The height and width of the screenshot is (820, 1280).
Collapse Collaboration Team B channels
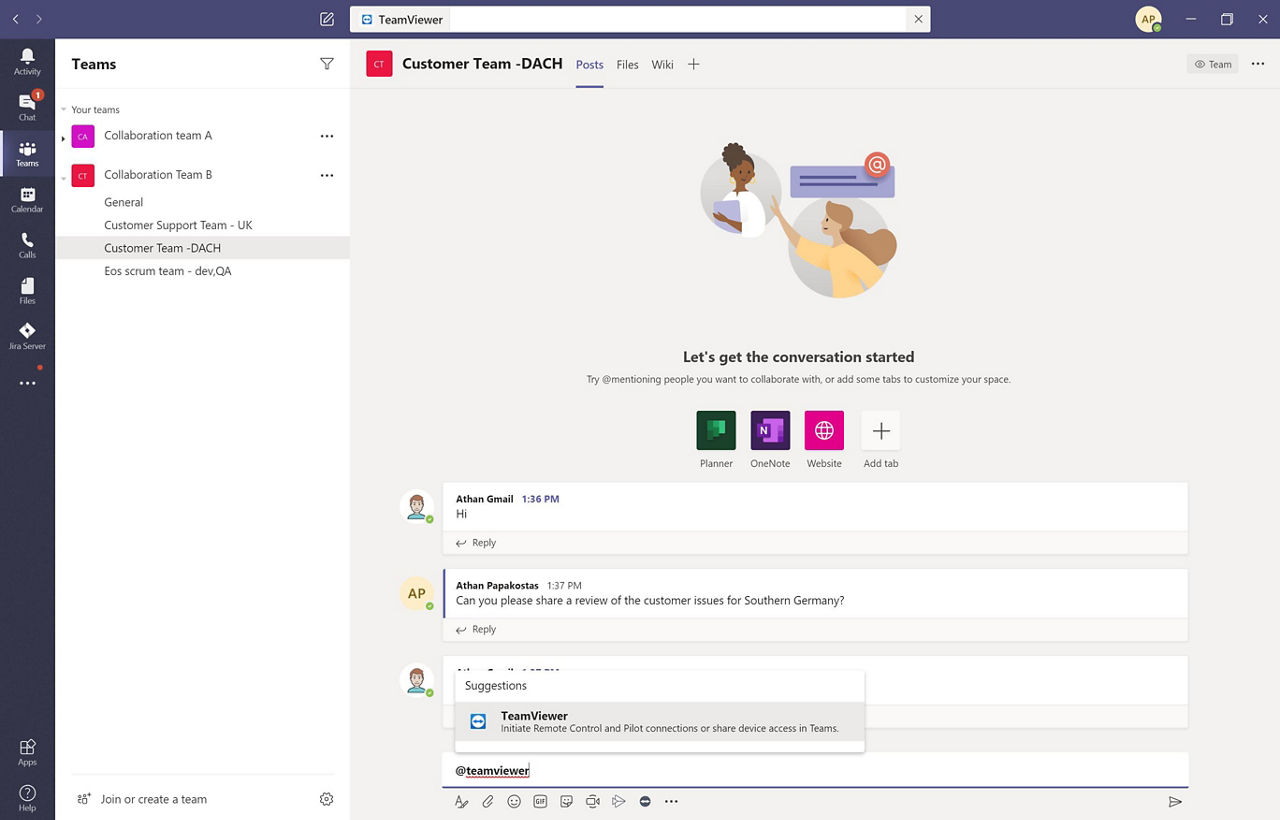tap(63, 175)
